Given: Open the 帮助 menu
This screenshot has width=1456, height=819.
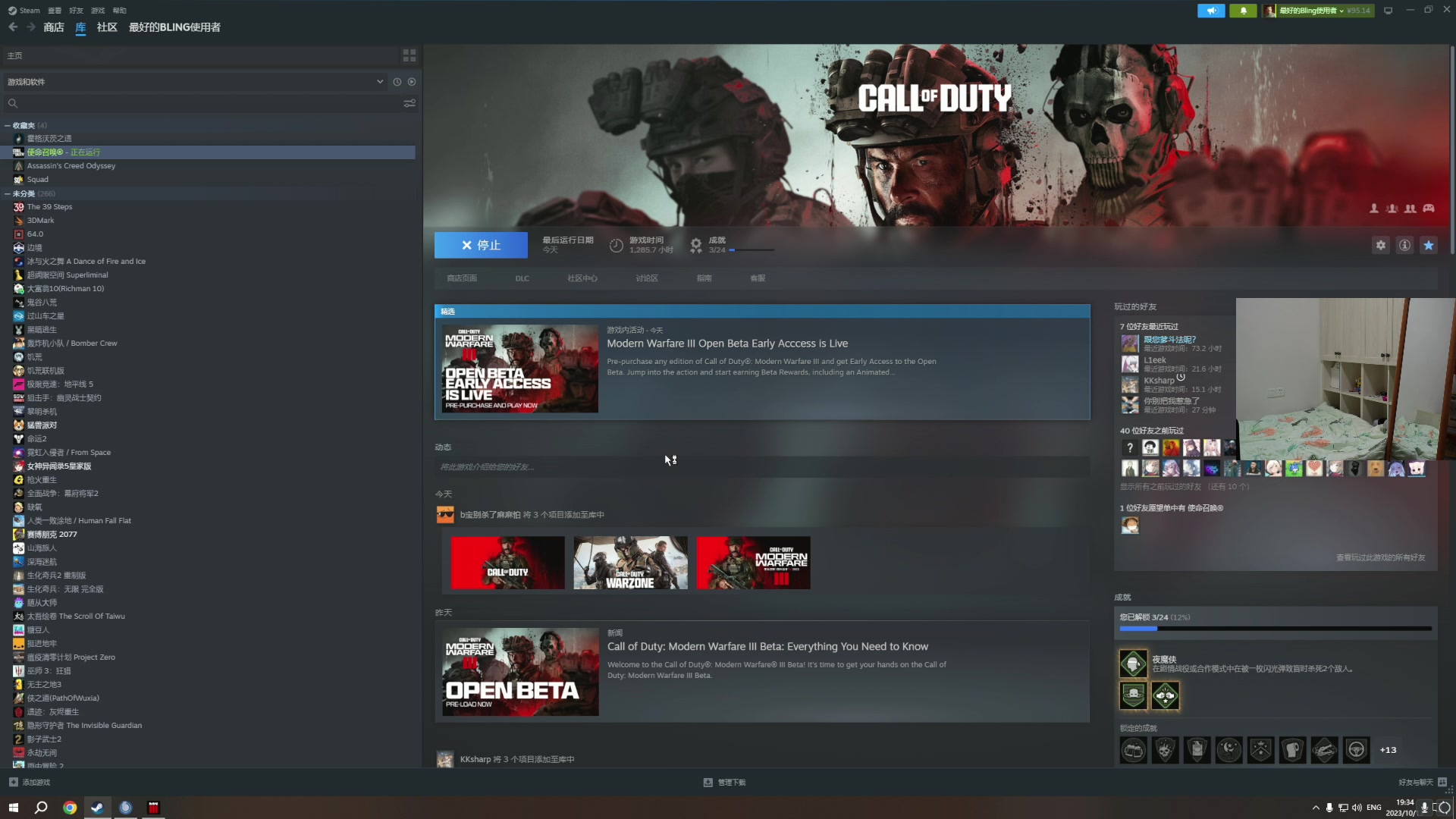Looking at the screenshot, I should [119, 11].
